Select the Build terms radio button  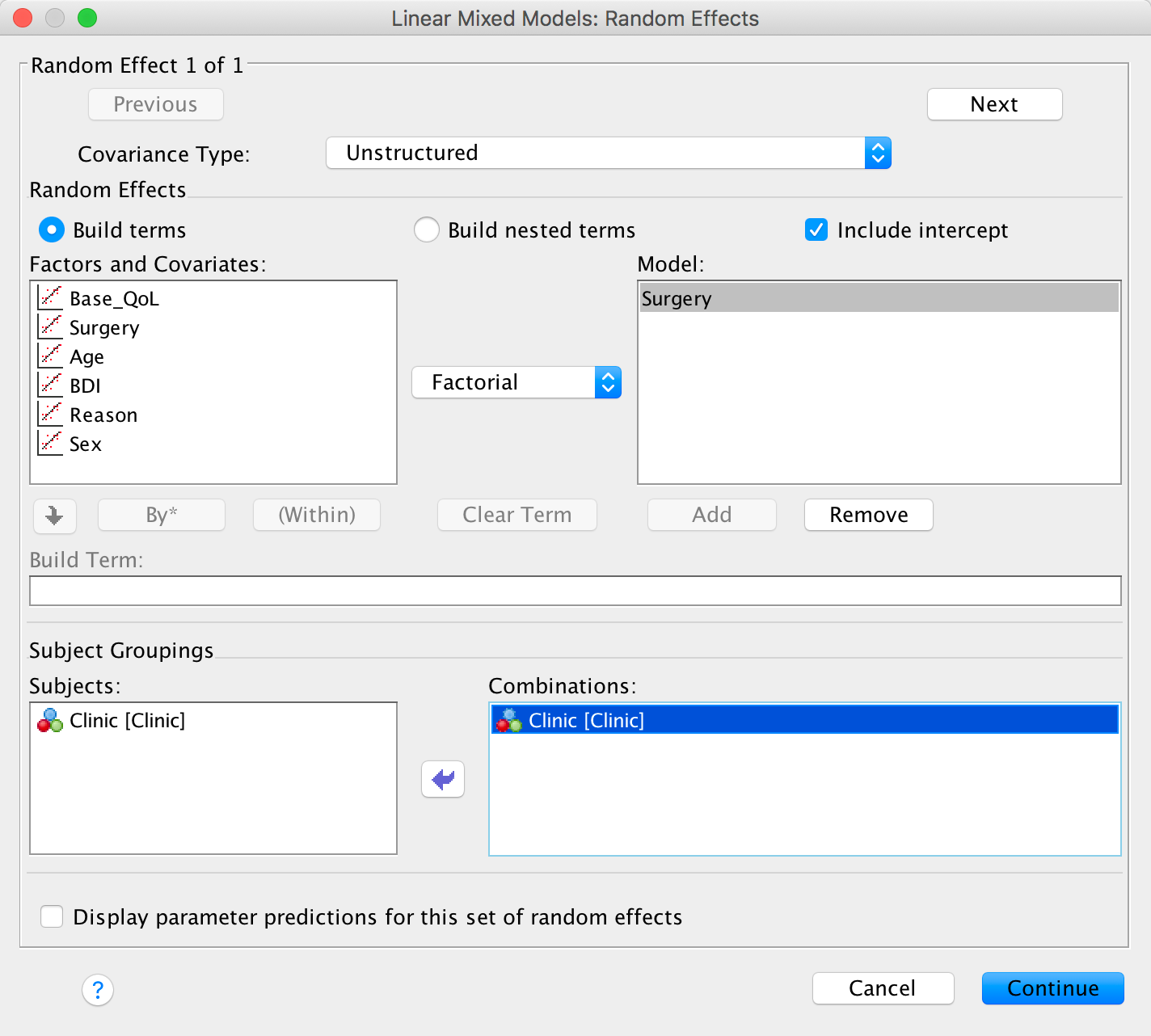point(52,230)
